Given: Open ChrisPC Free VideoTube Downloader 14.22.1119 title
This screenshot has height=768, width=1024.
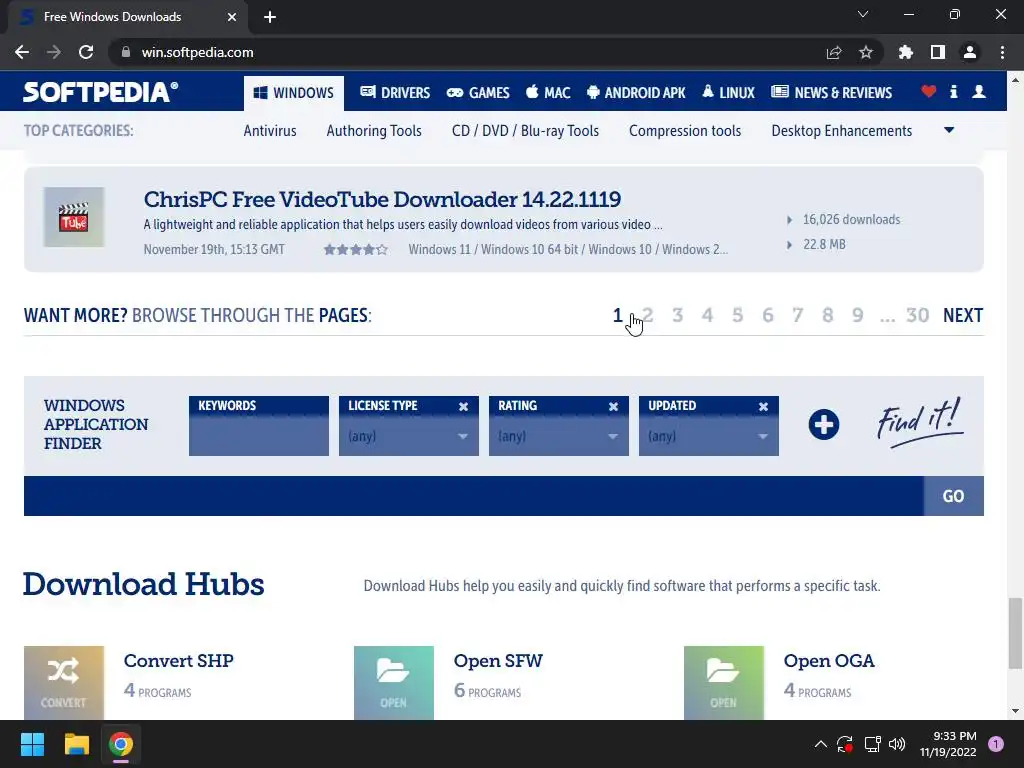Looking at the screenshot, I should coord(382,199).
